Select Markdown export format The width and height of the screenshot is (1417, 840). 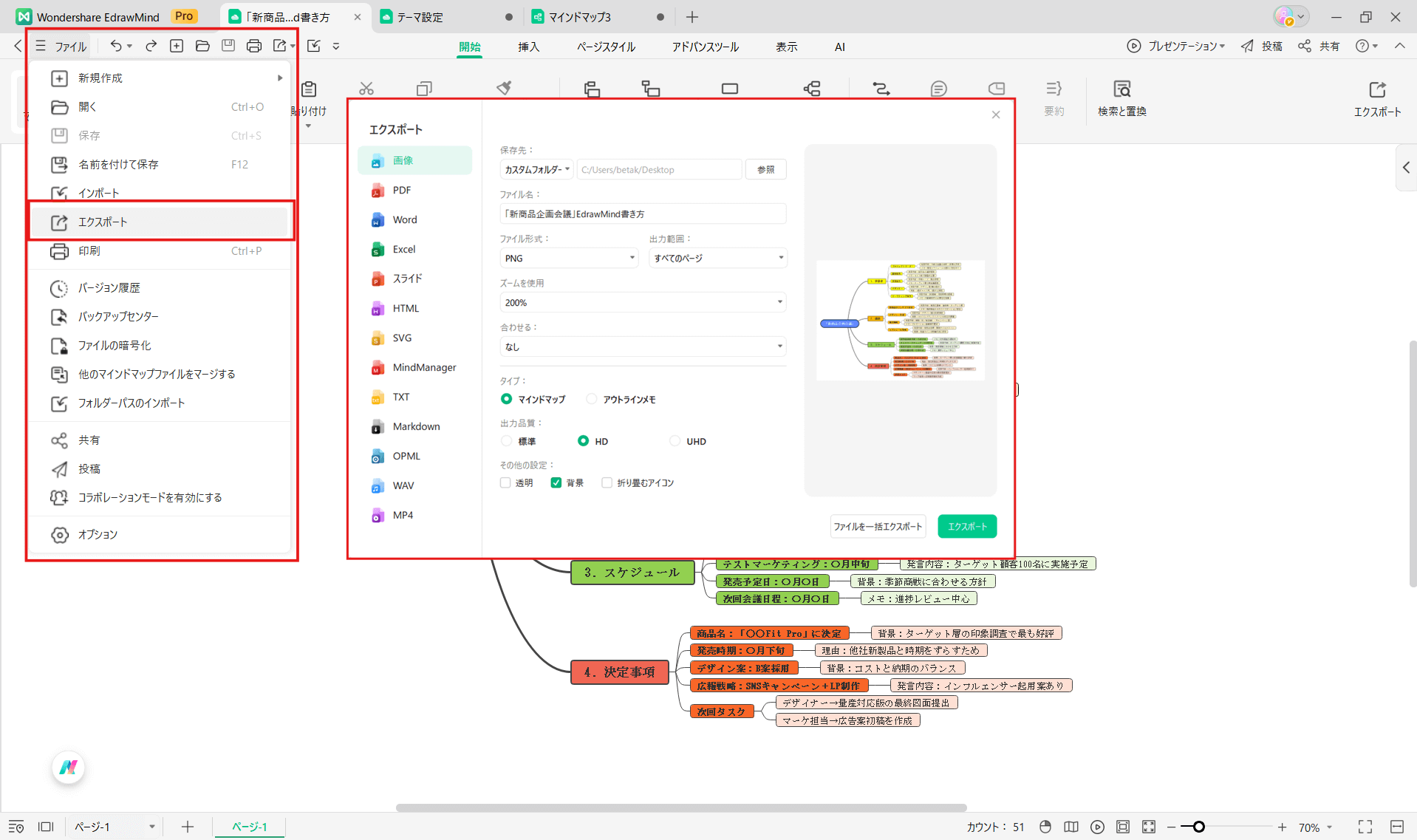[415, 426]
